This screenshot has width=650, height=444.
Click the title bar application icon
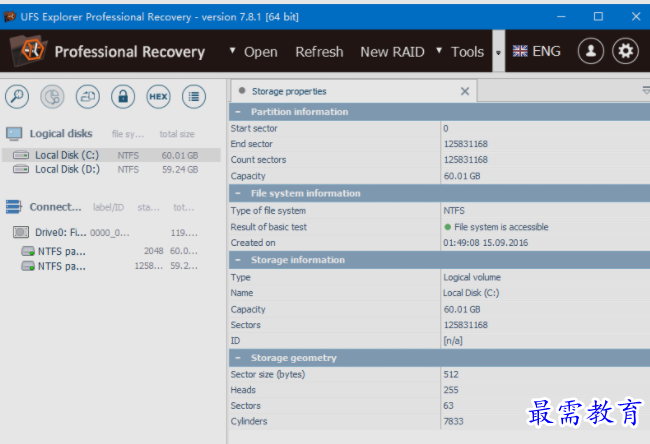point(10,17)
